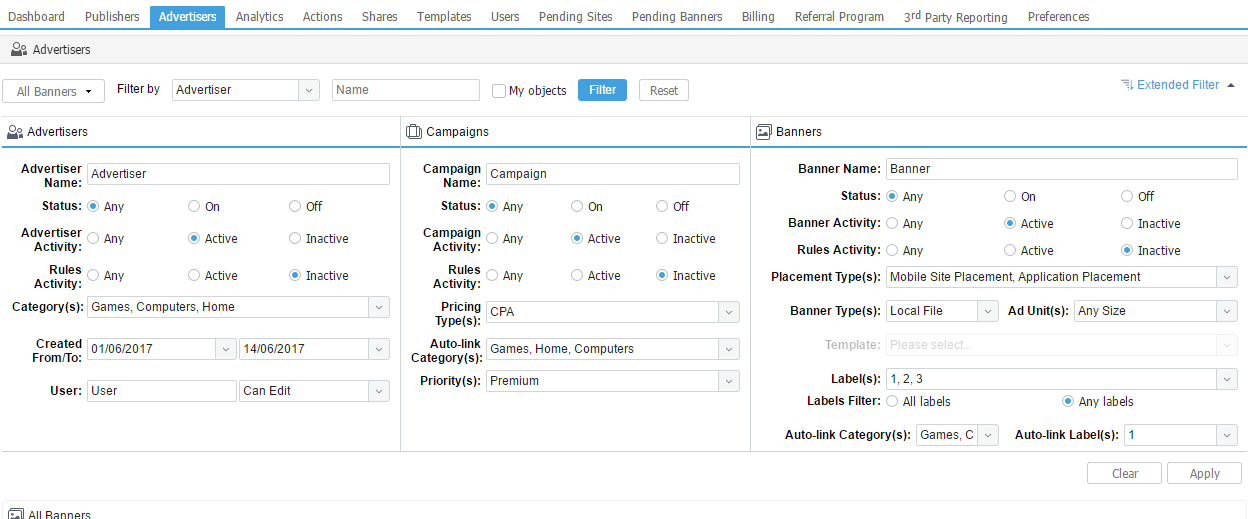Open the Ad Unit(s) Any Size dropdown
The image size is (1248, 519).
tap(1227, 311)
